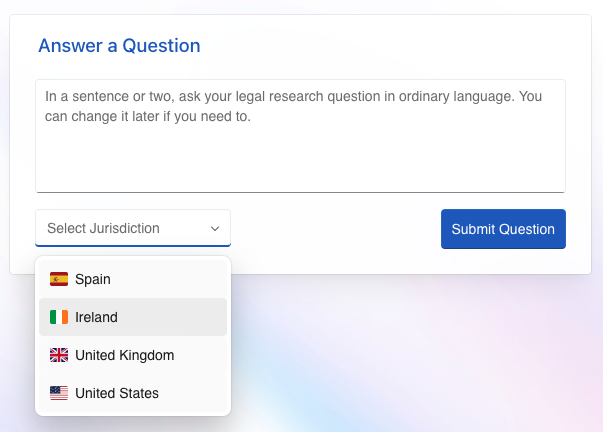Choose Spain from the jurisdiction list
The height and width of the screenshot is (432, 603).
(133, 279)
